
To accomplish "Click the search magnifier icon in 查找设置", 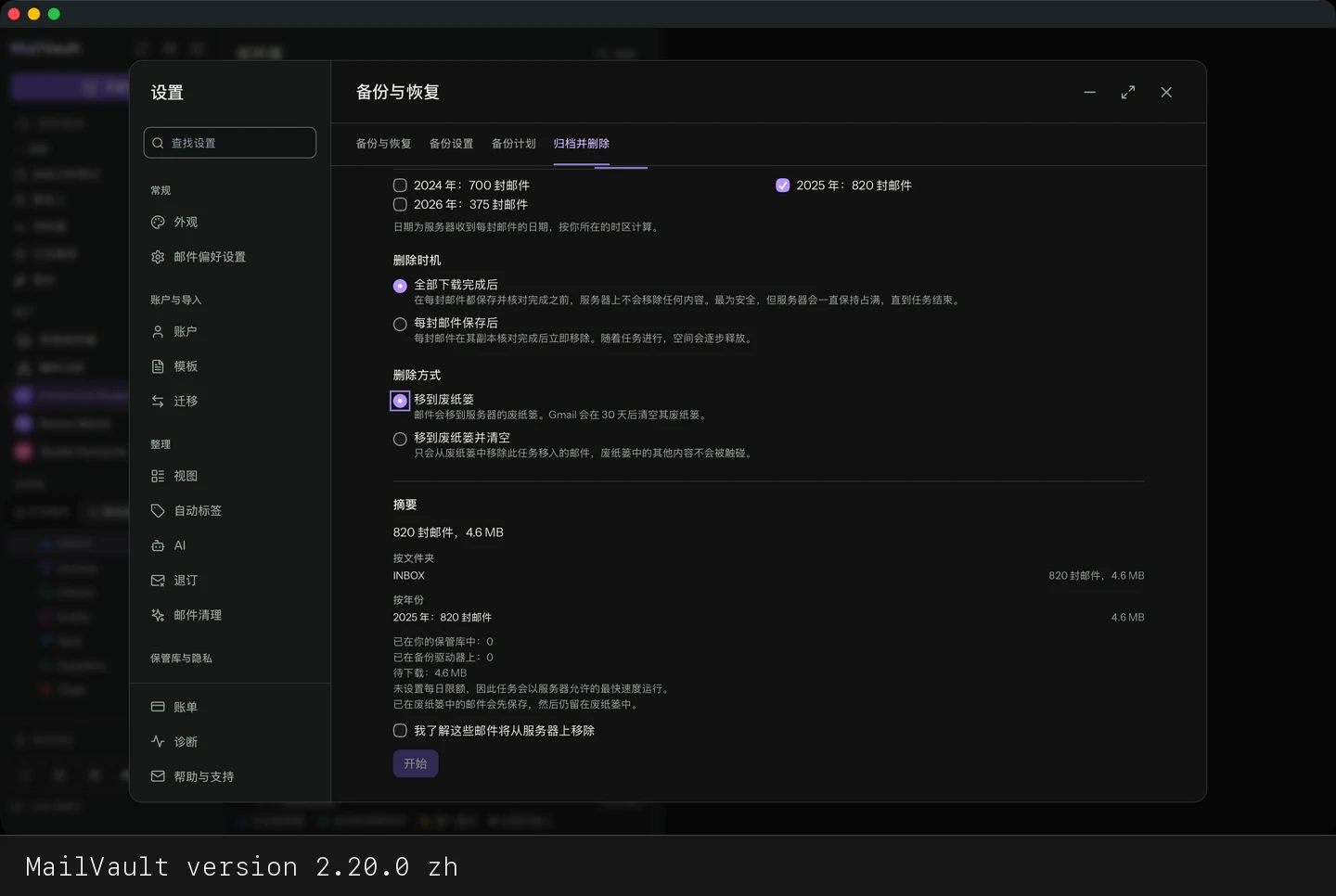I will click(x=159, y=143).
